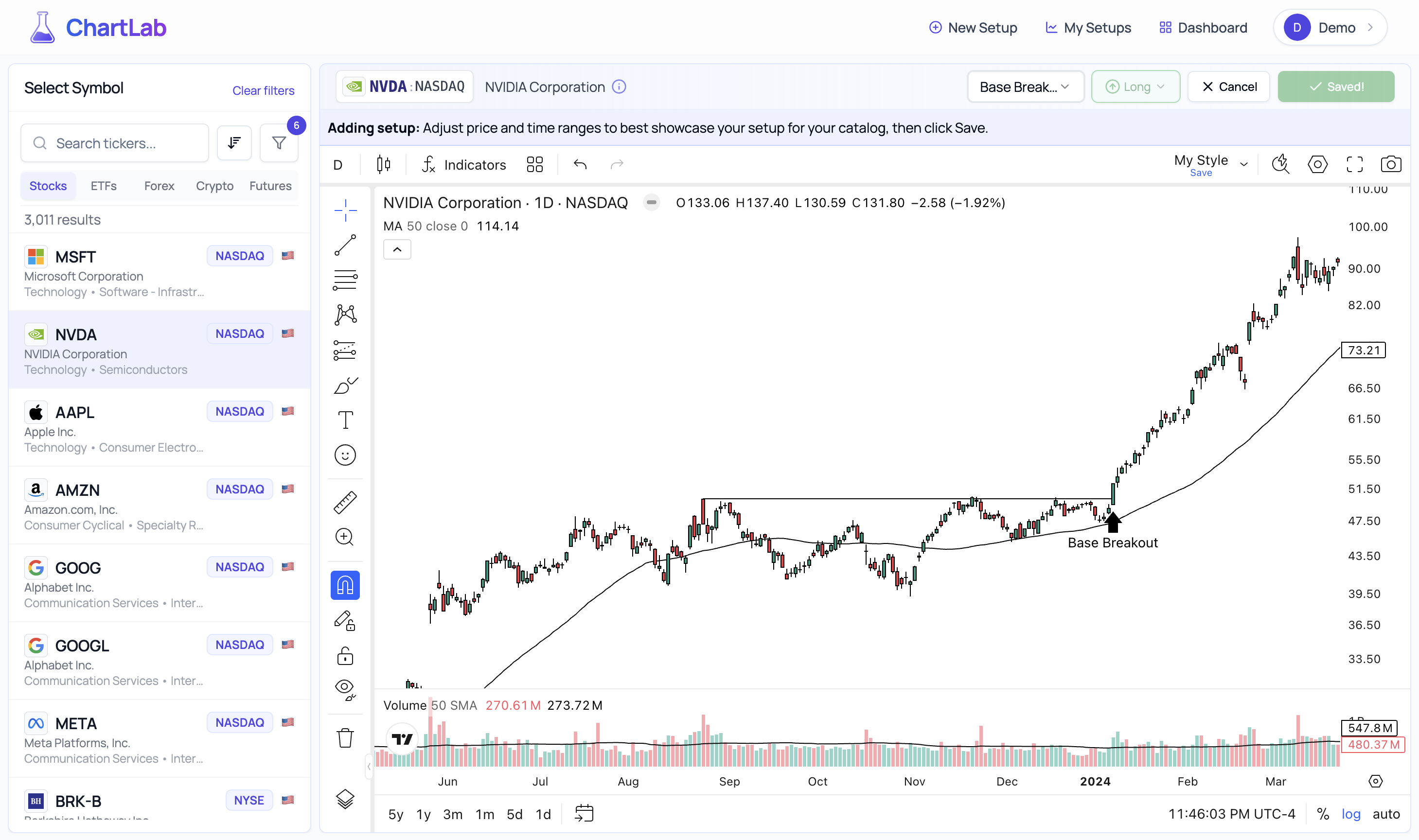Select the AAPL symbol row
Screen dimensions: 1419x840
[x=160, y=428]
